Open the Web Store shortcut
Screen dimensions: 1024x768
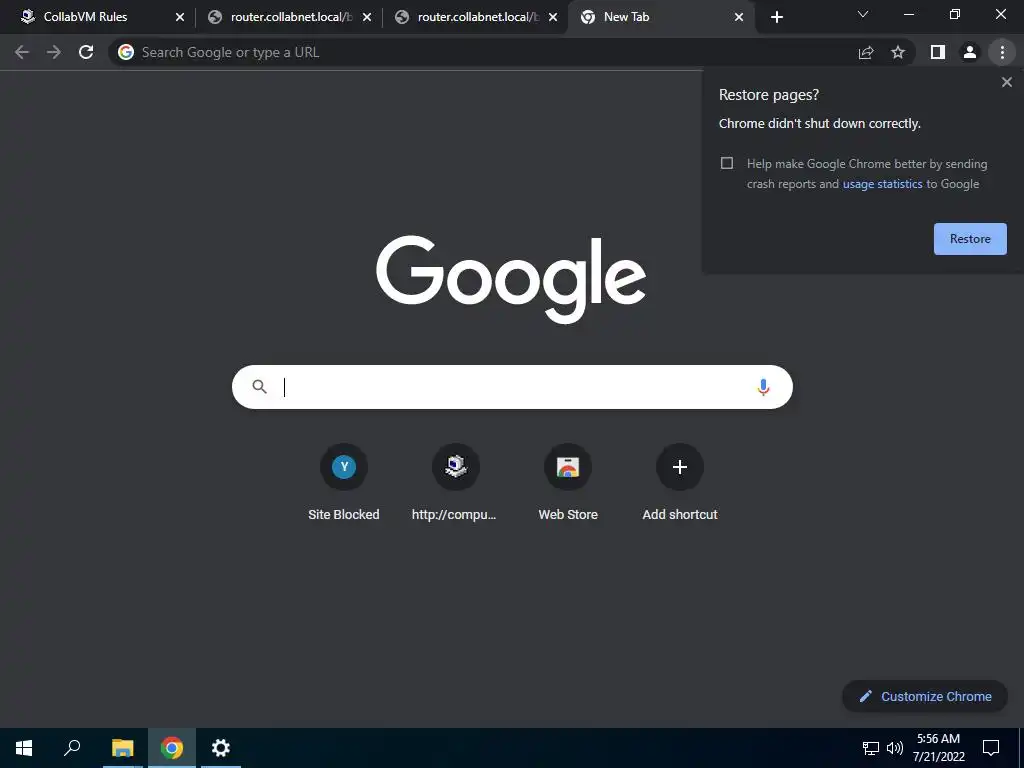point(568,483)
